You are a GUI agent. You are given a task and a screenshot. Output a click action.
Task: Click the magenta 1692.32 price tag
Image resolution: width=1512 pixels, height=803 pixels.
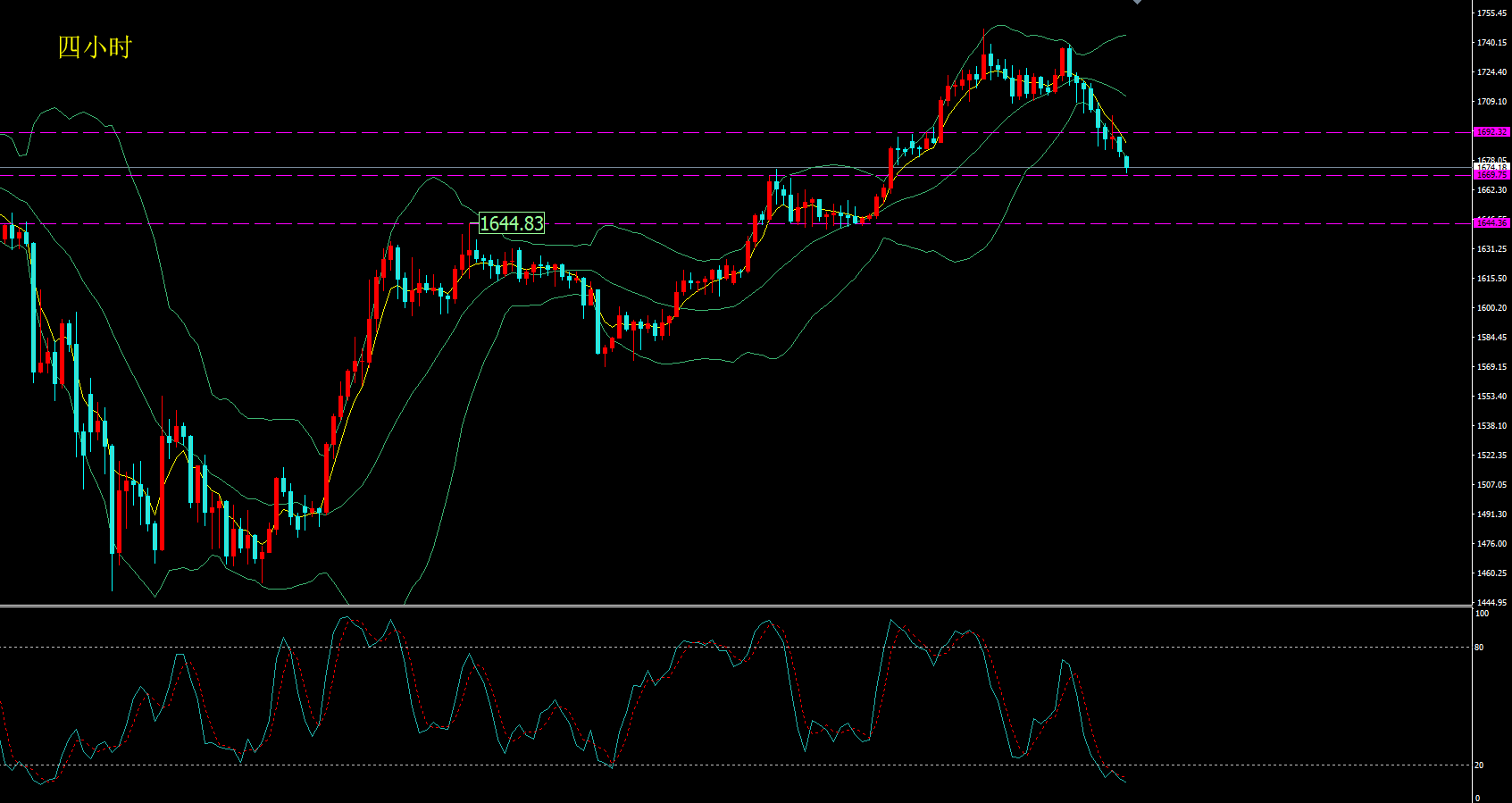(x=1491, y=132)
